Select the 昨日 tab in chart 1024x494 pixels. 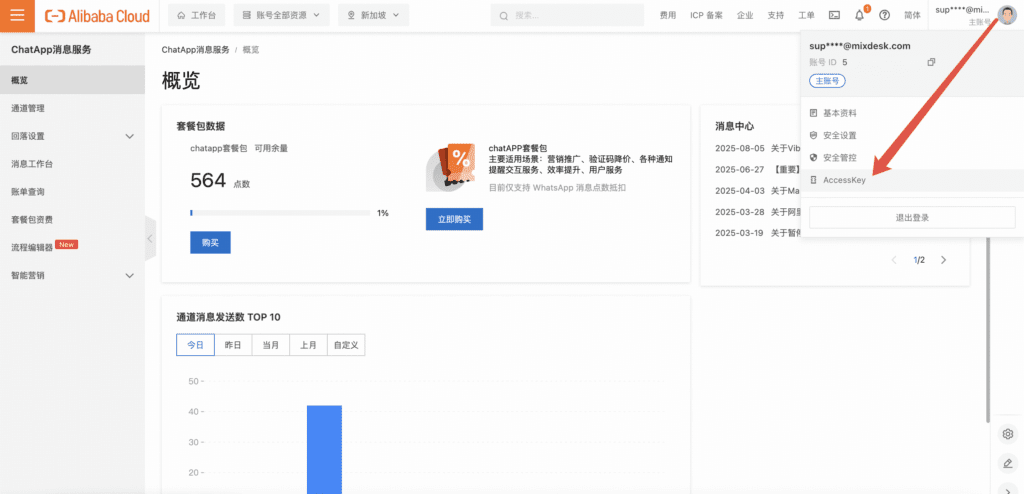point(233,344)
